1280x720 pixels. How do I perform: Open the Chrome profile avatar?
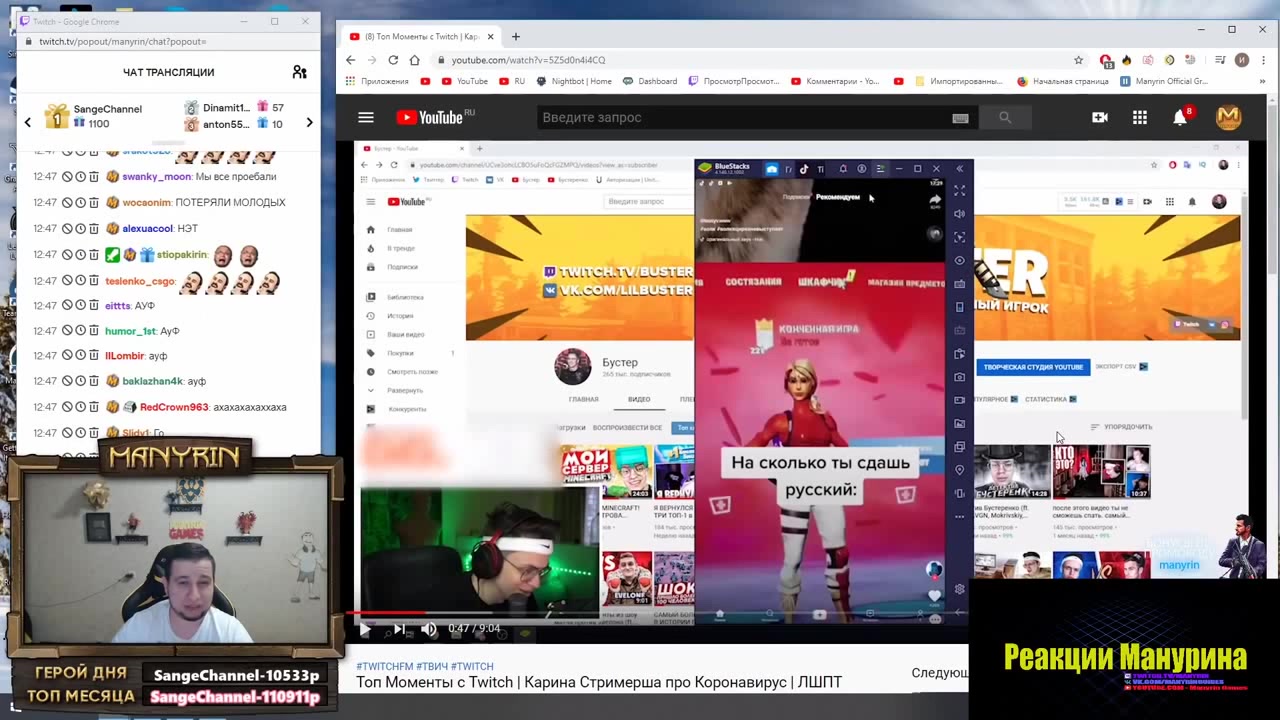pyautogui.click(x=1241, y=60)
